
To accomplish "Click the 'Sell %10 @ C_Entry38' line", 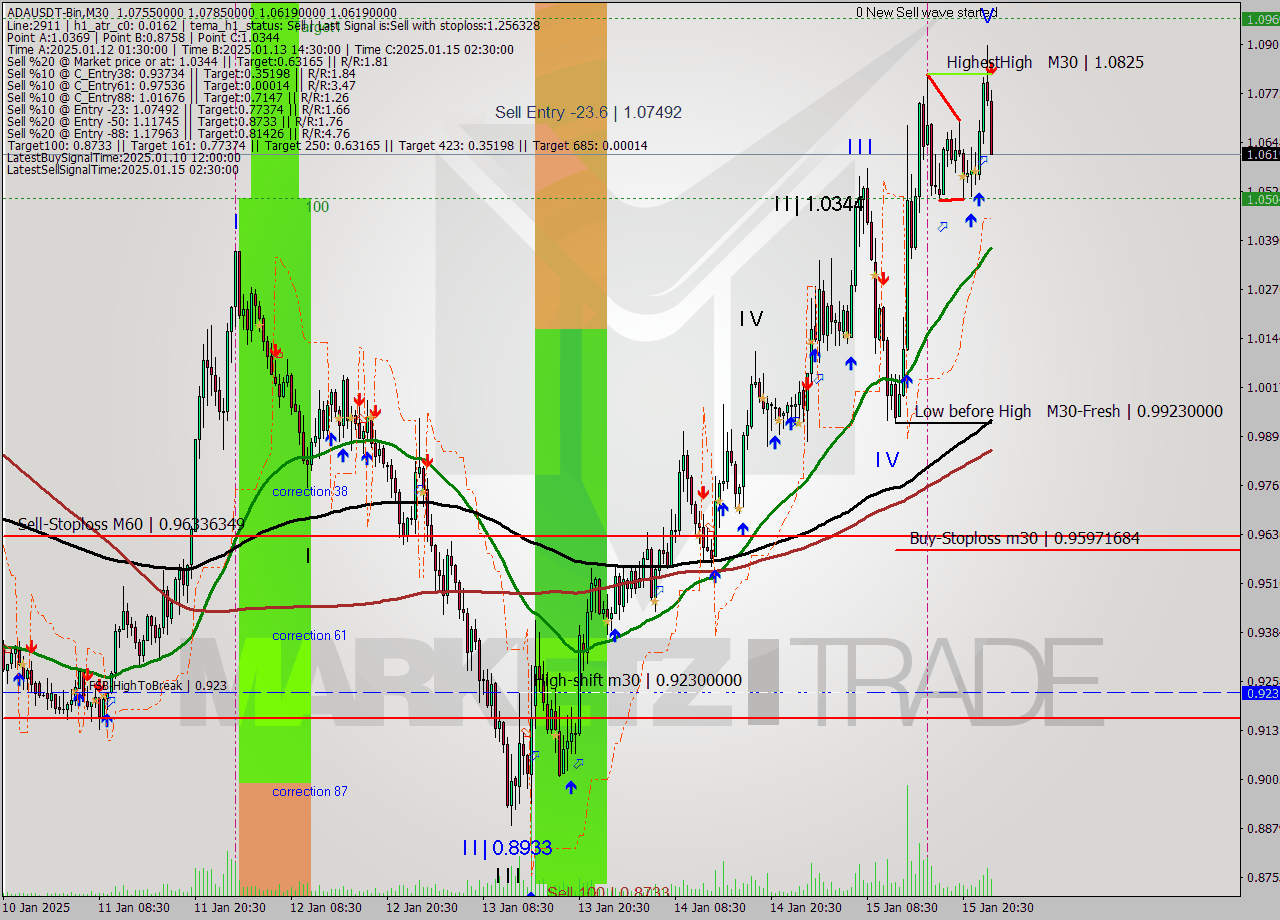I will [x=180, y=74].
